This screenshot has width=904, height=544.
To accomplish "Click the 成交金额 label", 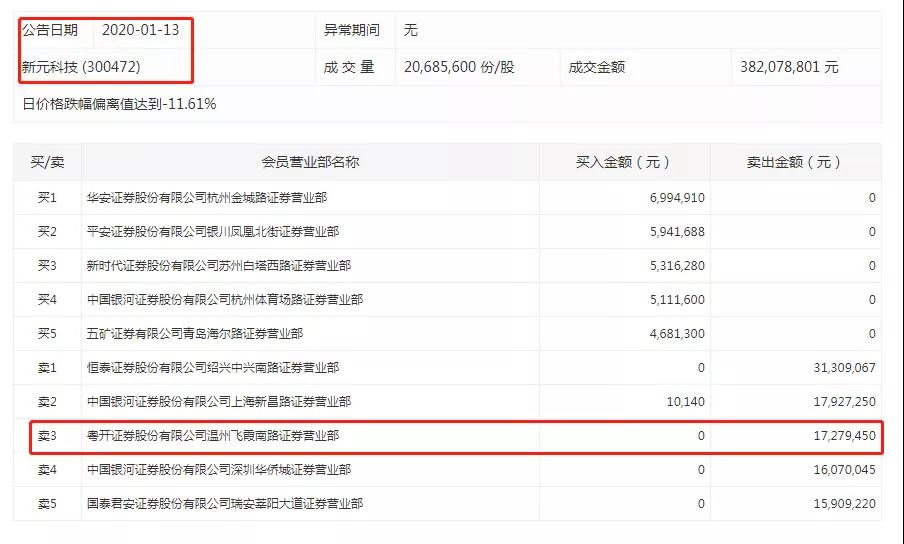I will [597, 67].
